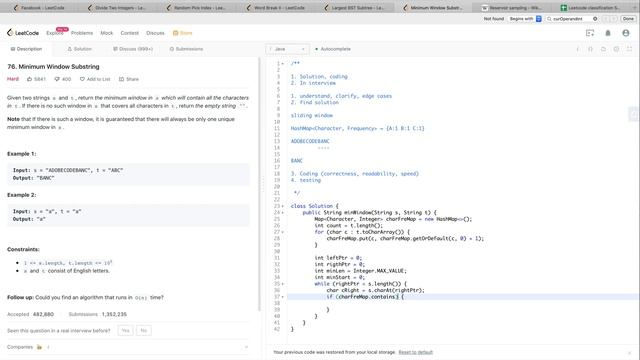This screenshot has width=640, height=360.
Task: Collapse class Solution fold at line 23
Action: pyautogui.click(x=283, y=207)
